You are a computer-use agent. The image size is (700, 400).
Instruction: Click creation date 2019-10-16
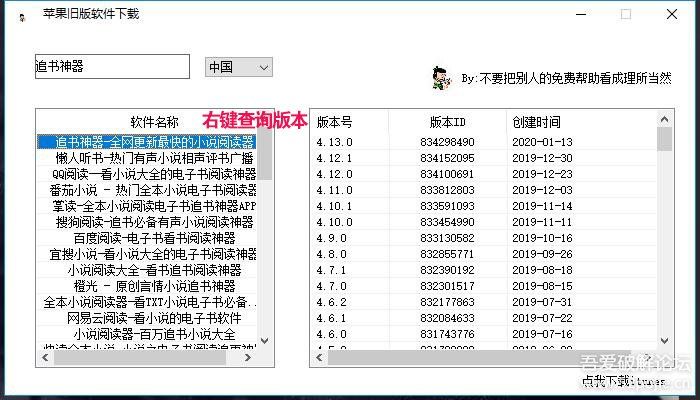542,238
